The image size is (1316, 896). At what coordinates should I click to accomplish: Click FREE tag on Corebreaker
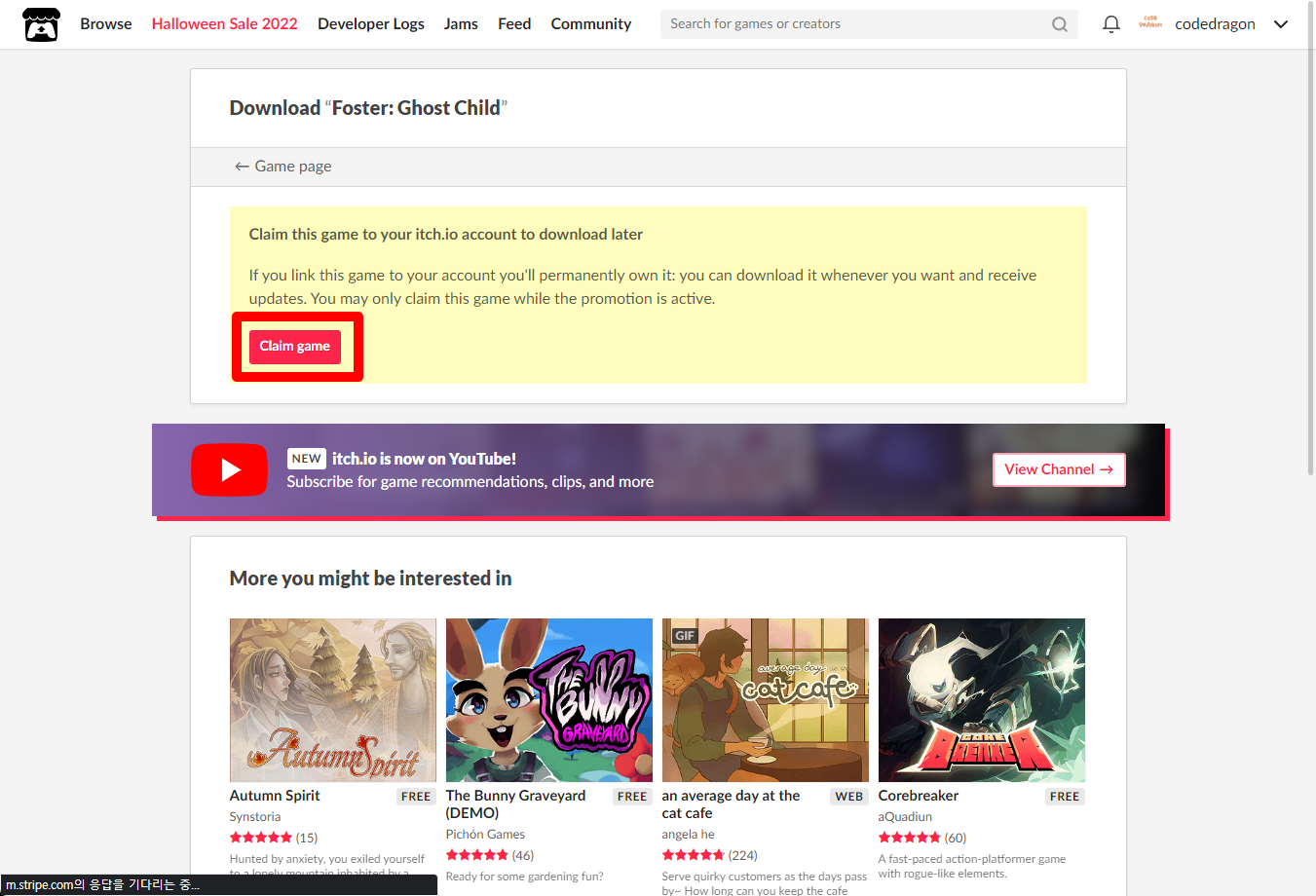pos(1065,797)
